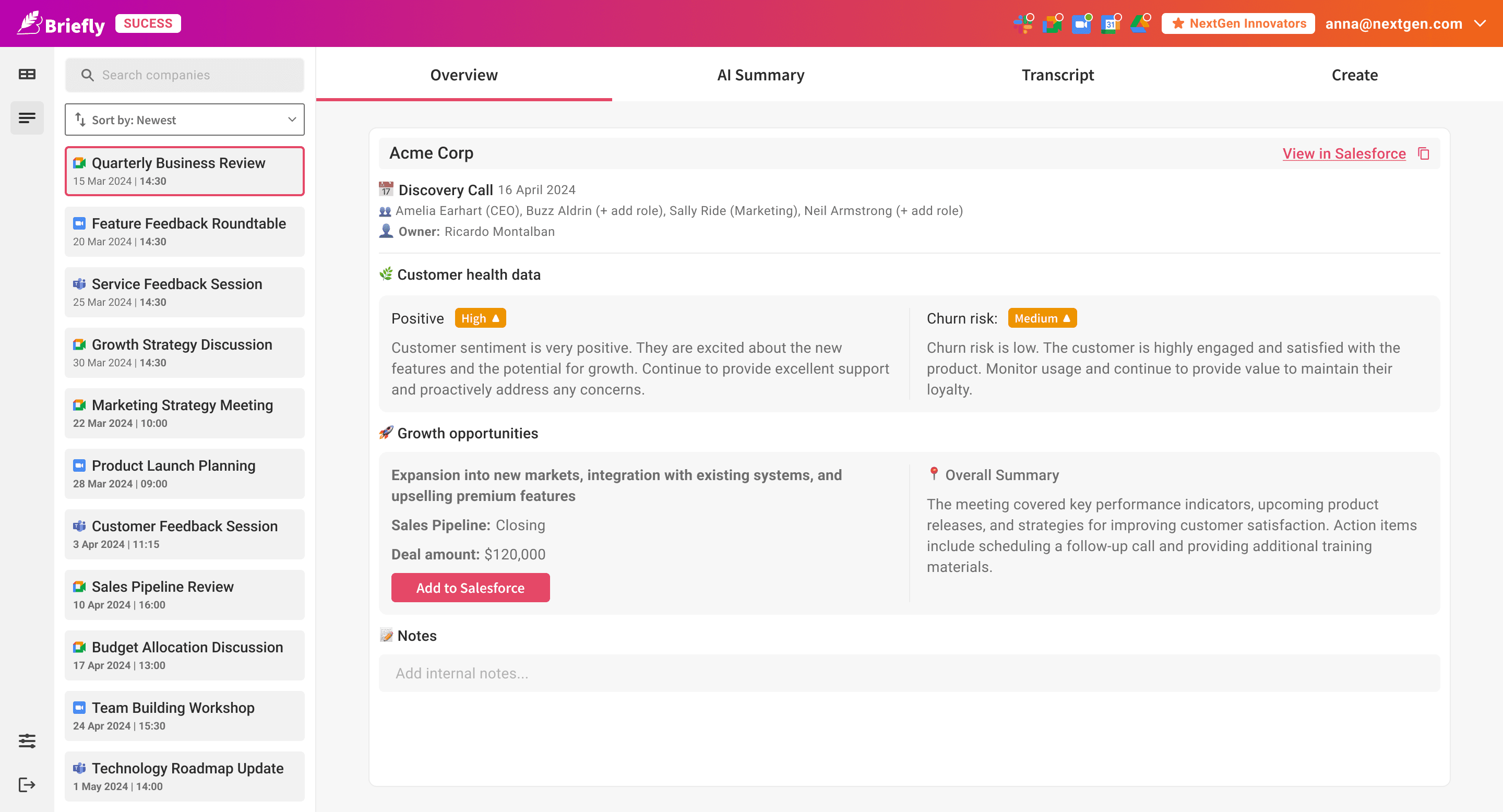The image size is (1503, 812).
Task: Click the Add to Salesforce button
Action: 470,588
